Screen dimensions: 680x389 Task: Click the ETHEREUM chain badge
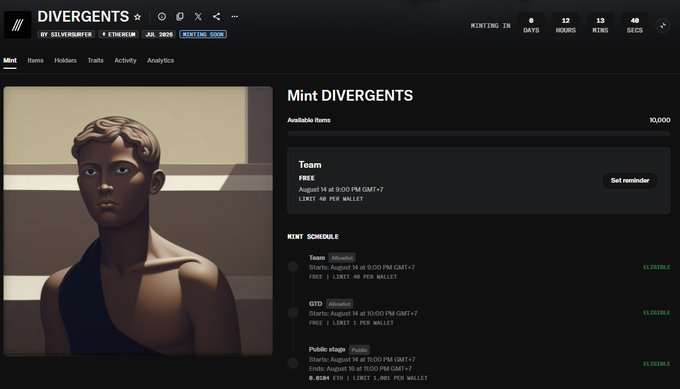click(x=118, y=34)
